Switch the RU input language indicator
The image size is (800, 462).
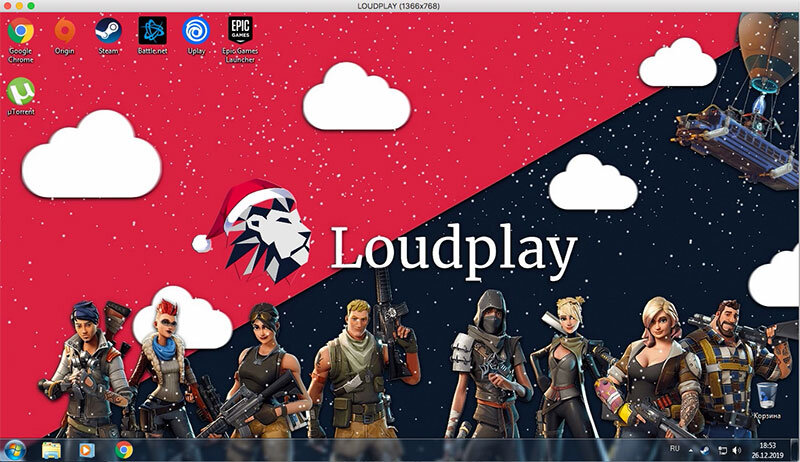674,449
